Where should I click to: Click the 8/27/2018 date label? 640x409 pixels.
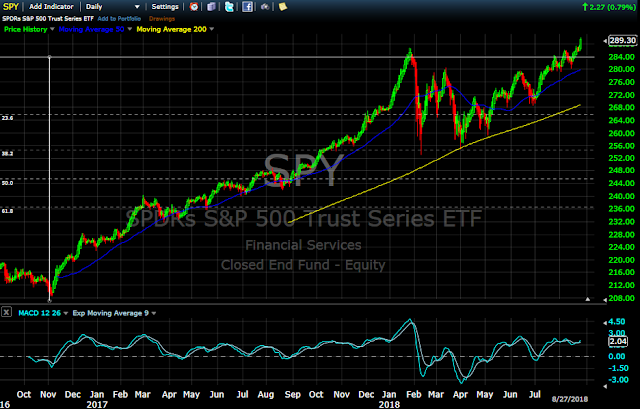coord(570,399)
